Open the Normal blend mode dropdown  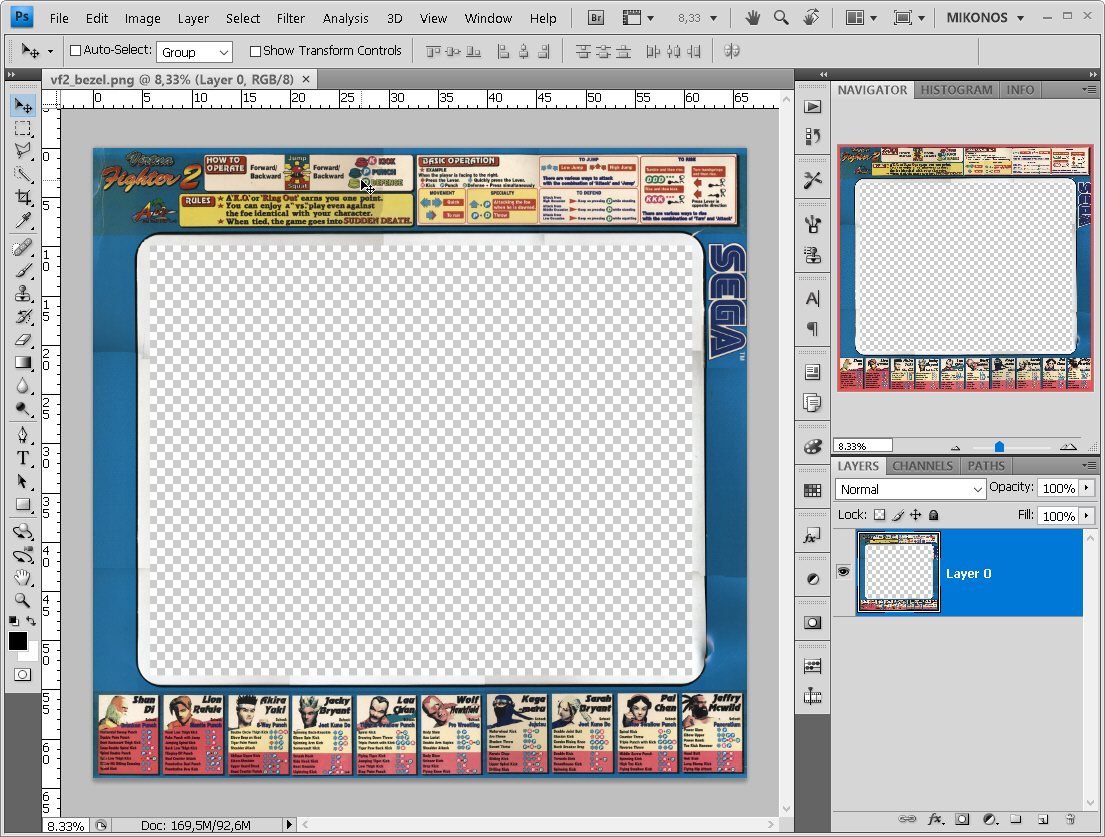click(910, 489)
